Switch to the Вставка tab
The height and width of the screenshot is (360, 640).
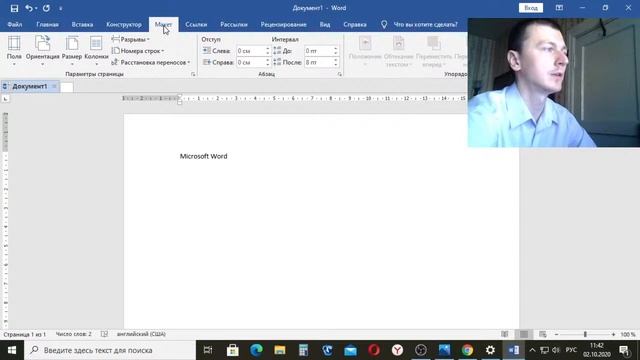(82, 24)
